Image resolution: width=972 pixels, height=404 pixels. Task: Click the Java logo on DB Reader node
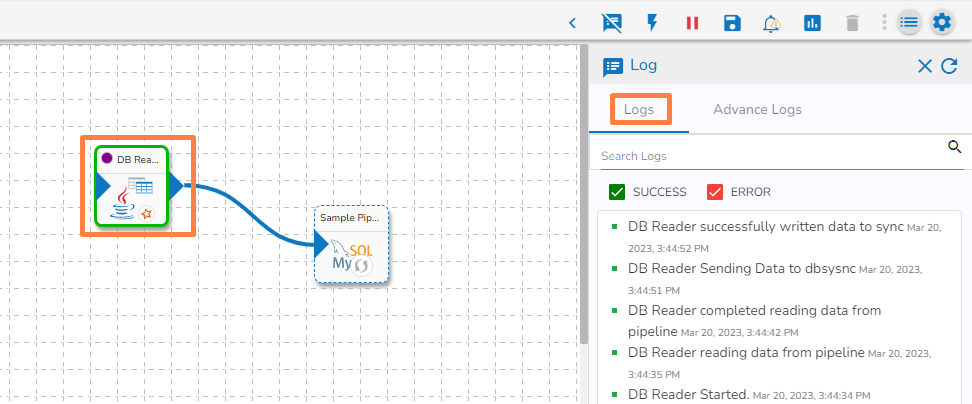tap(122, 204)
